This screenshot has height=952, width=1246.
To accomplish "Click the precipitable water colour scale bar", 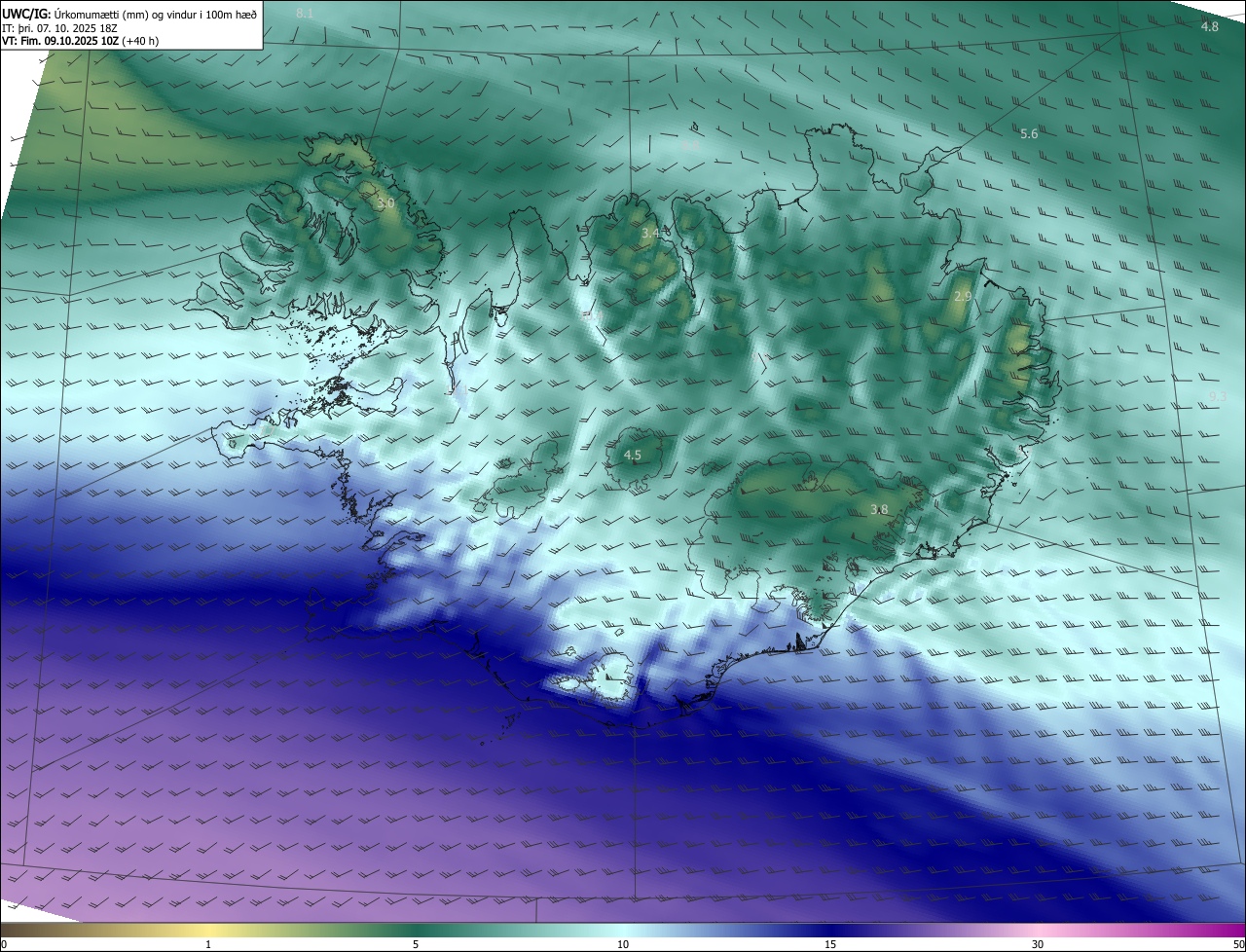I will [623, 930].
